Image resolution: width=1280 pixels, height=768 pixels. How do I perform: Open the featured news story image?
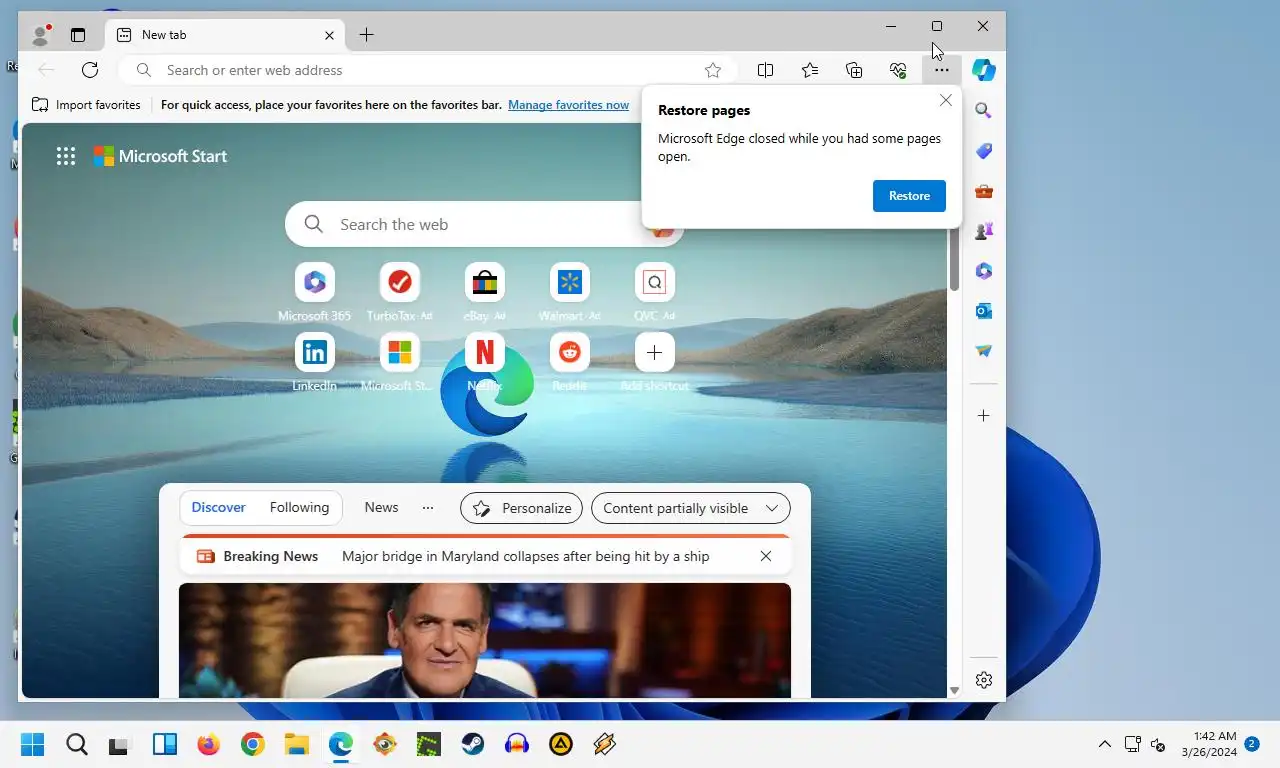coord(485,640)
